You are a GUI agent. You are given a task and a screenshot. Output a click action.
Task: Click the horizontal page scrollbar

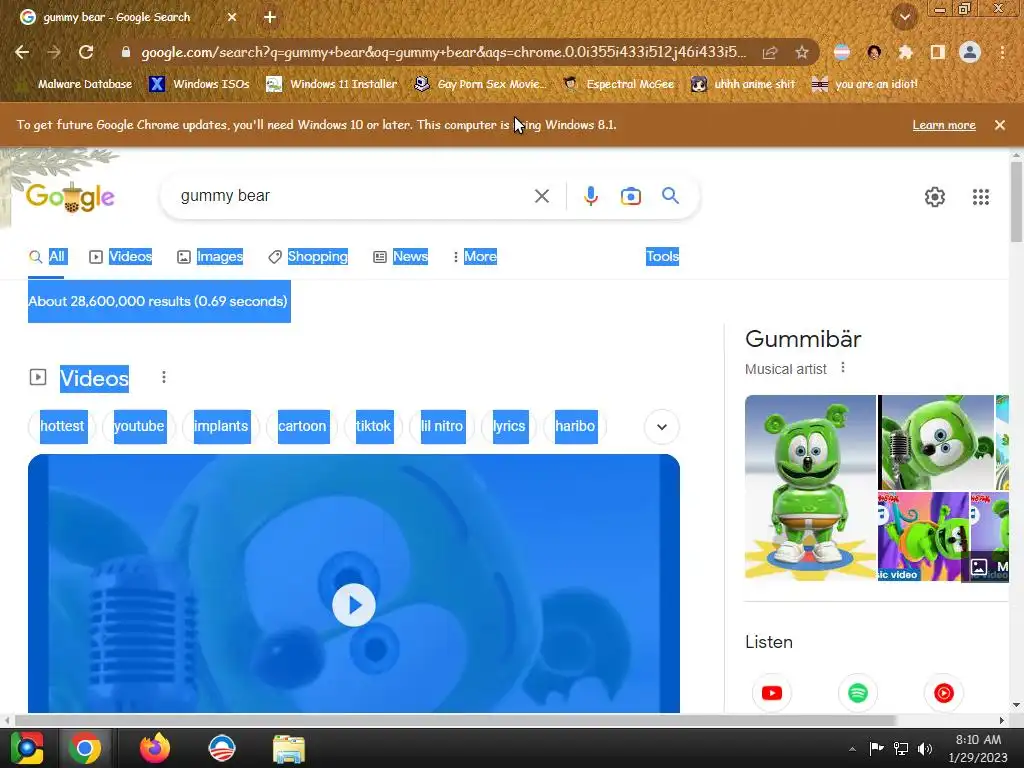pyautogui.click(x=455, y=720)
